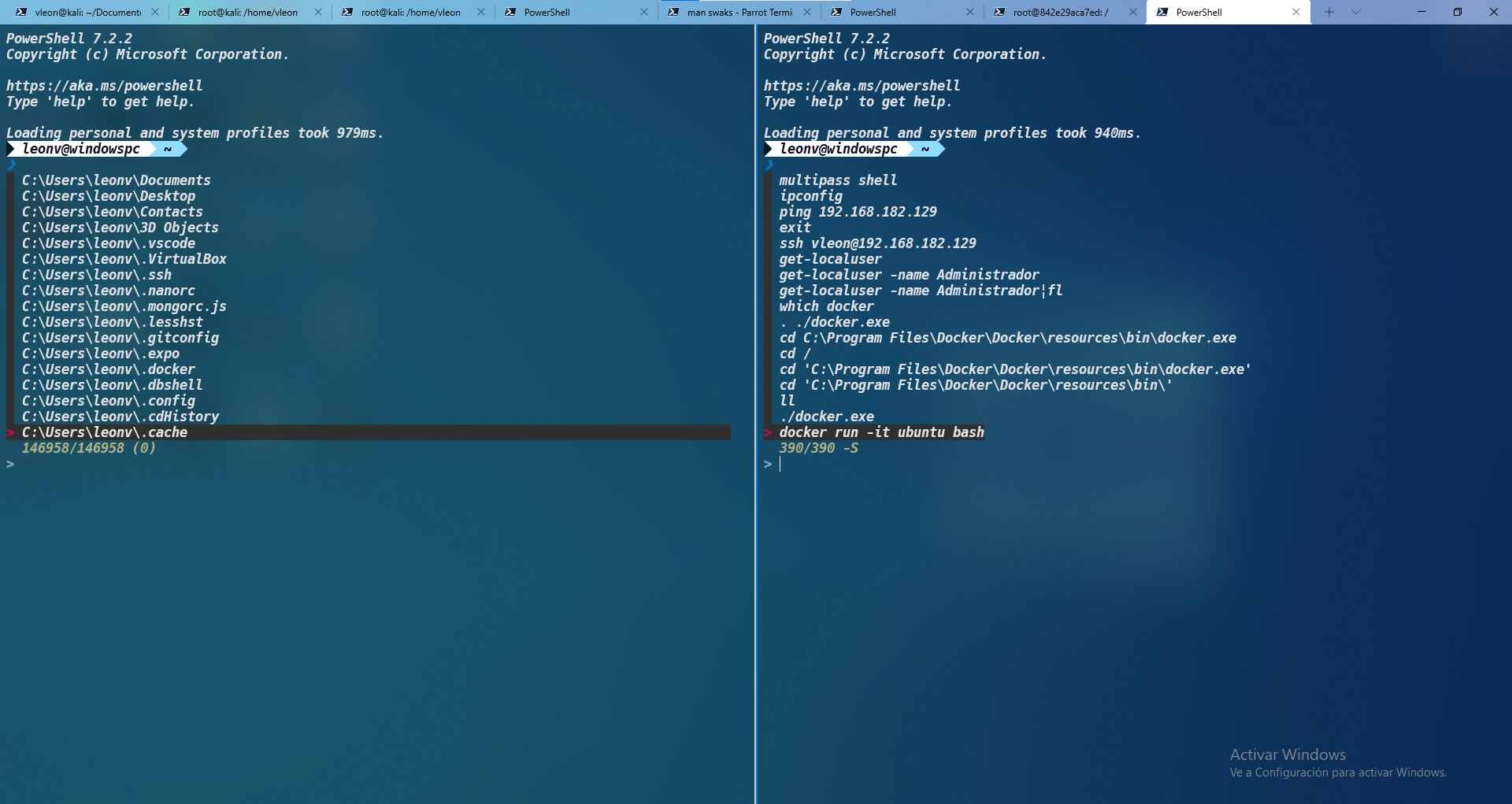Screen dimensions: 1512x804
Task: Select C:\Users\leonv\Documents in the left list
Action: (x=116, y=180)
